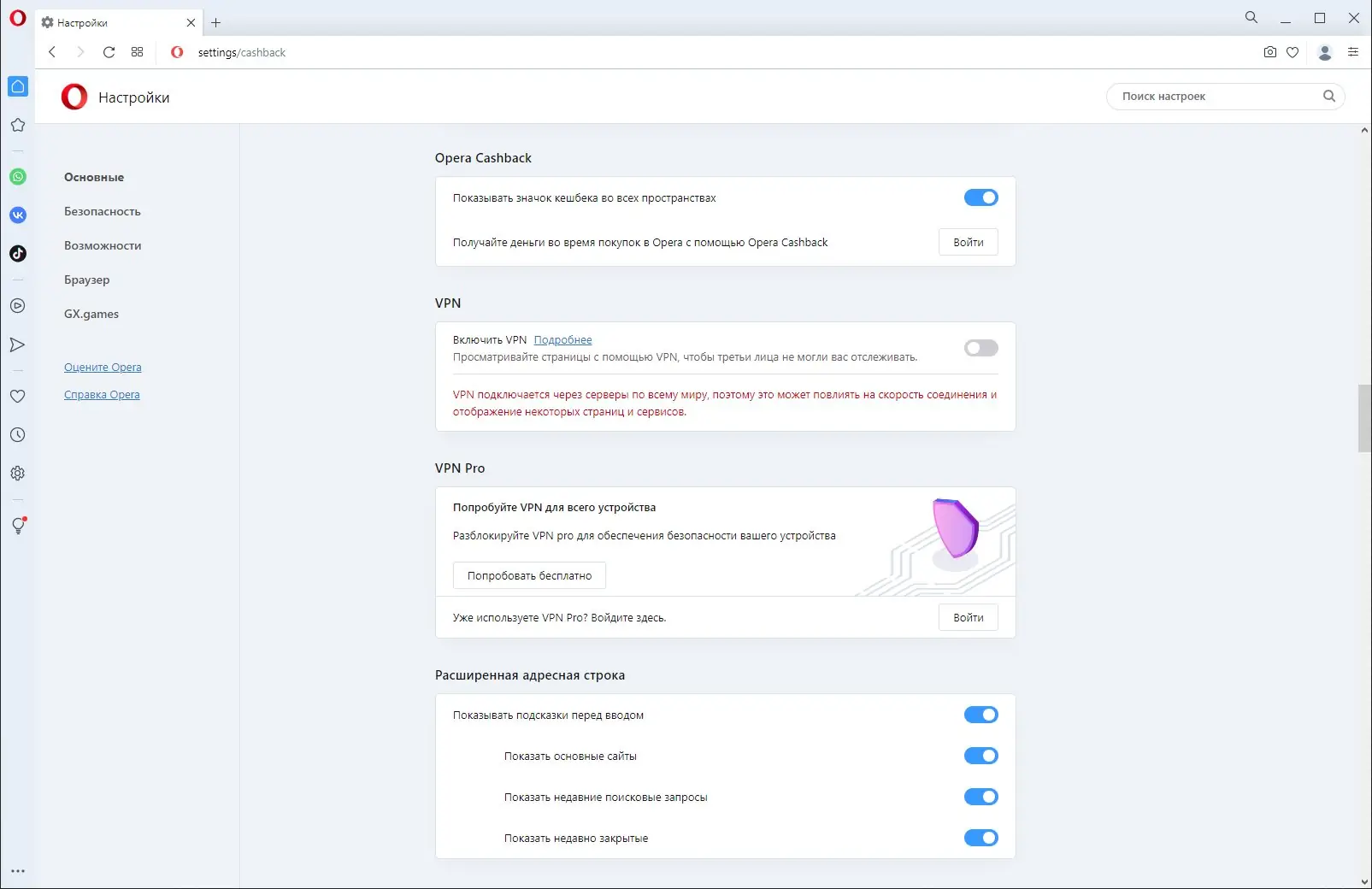
Task: Turn off cashback icon toggle
Action: pos(980,197)
